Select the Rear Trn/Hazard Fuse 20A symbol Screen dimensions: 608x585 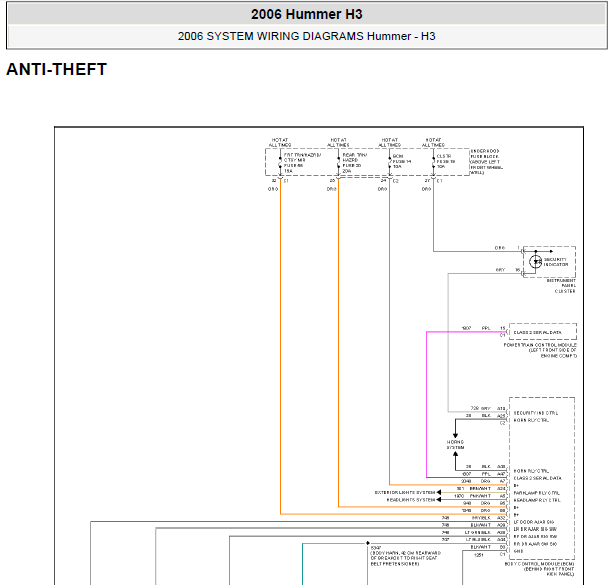point(339,160)
